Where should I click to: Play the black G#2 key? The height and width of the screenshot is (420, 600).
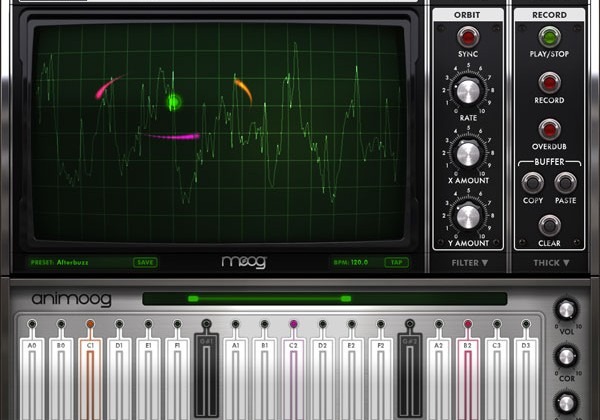pyautogui.click(x=410, y=375)
